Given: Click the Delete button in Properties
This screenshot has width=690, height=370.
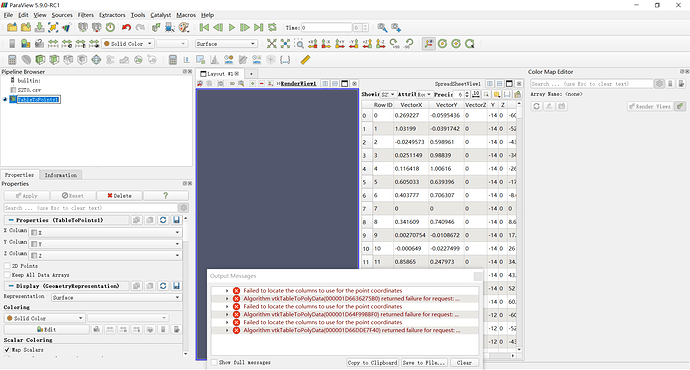Looking at the screenshot, I should pos(119,196).
